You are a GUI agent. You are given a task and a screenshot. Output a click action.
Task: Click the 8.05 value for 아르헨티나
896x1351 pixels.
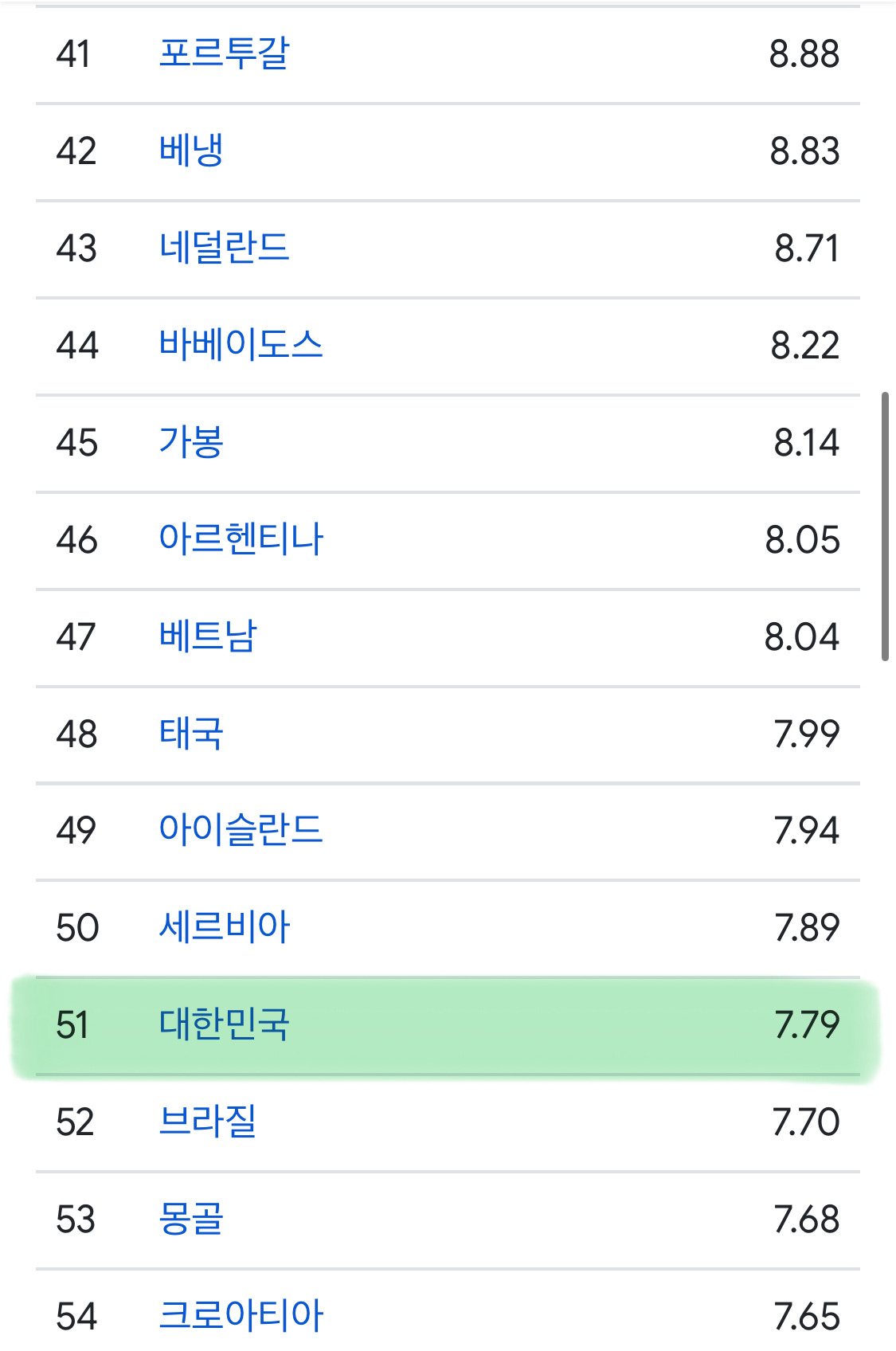pyautogui.click(x=802, y=539)
